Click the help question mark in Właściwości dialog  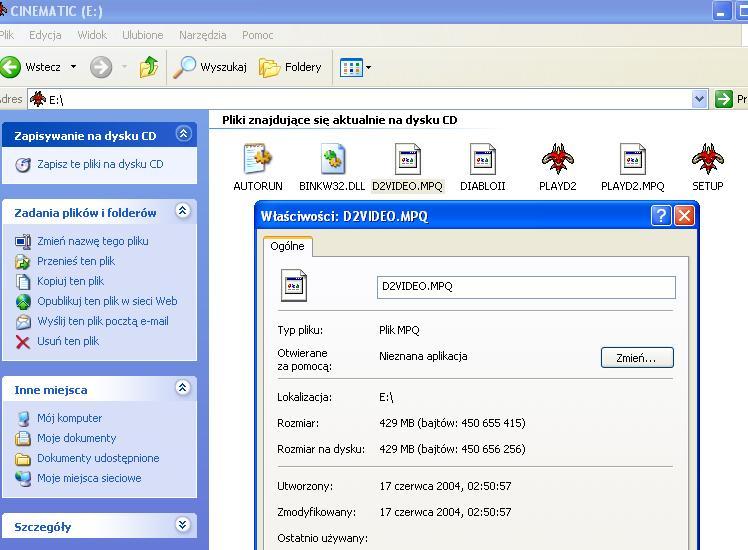[661, 216]
